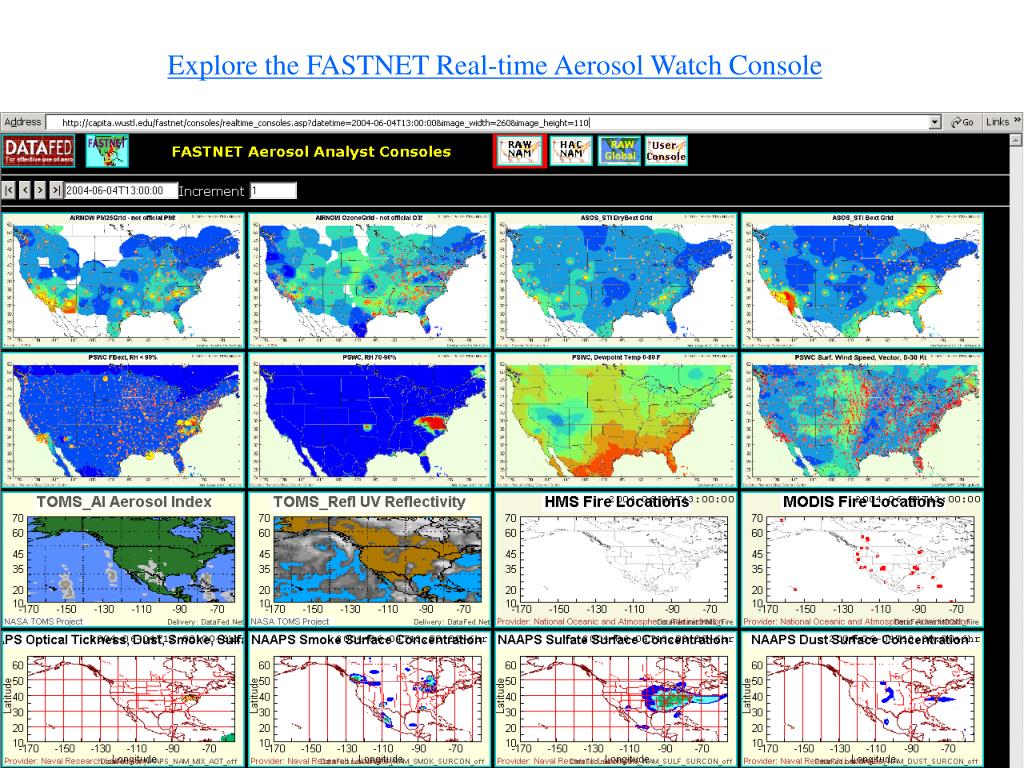Open the ASOS_STI DryBext Grid map
1024x768 pixels.
click(616, 281)
